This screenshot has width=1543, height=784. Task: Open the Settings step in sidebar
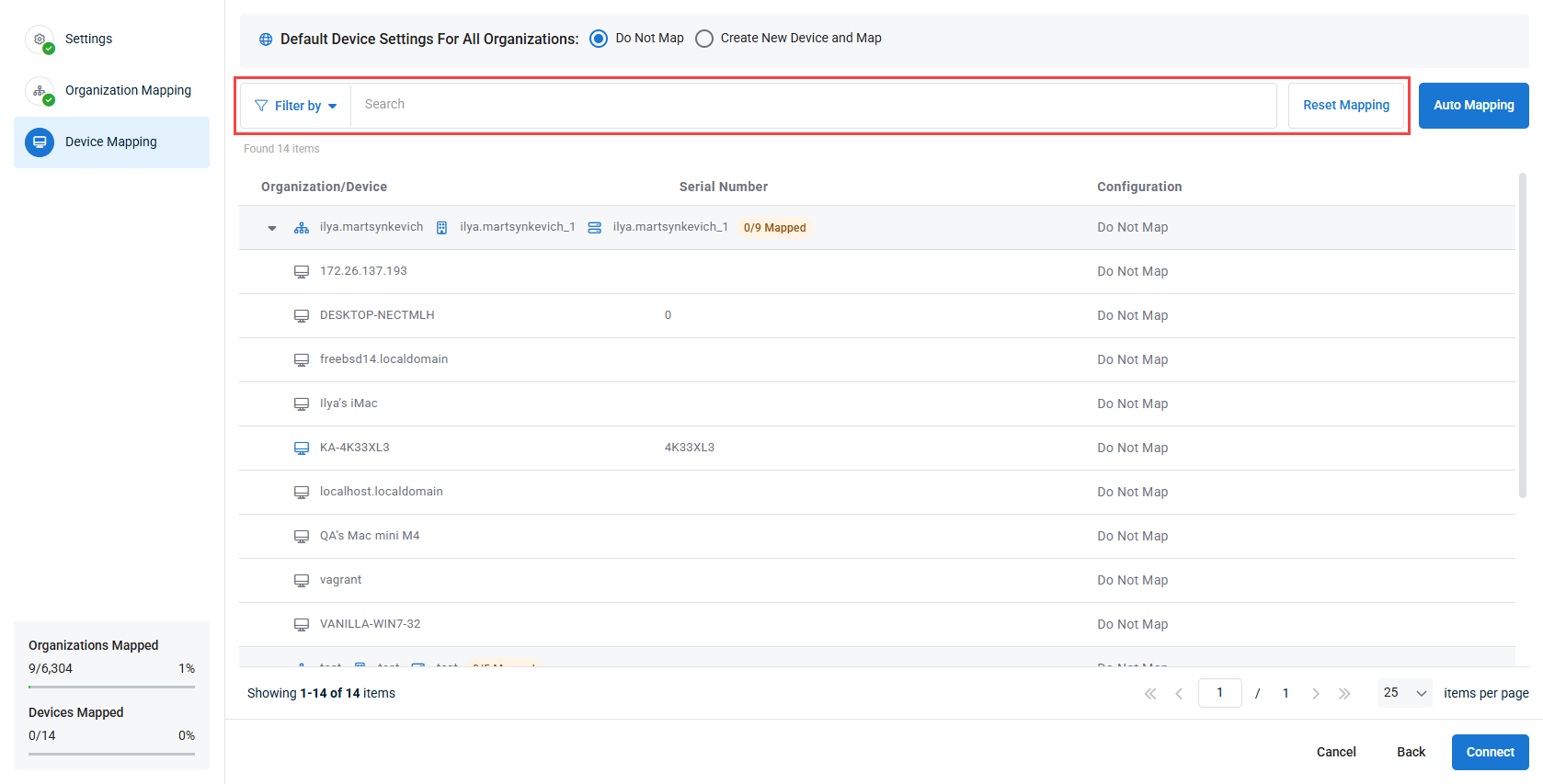tap(88, 40)
